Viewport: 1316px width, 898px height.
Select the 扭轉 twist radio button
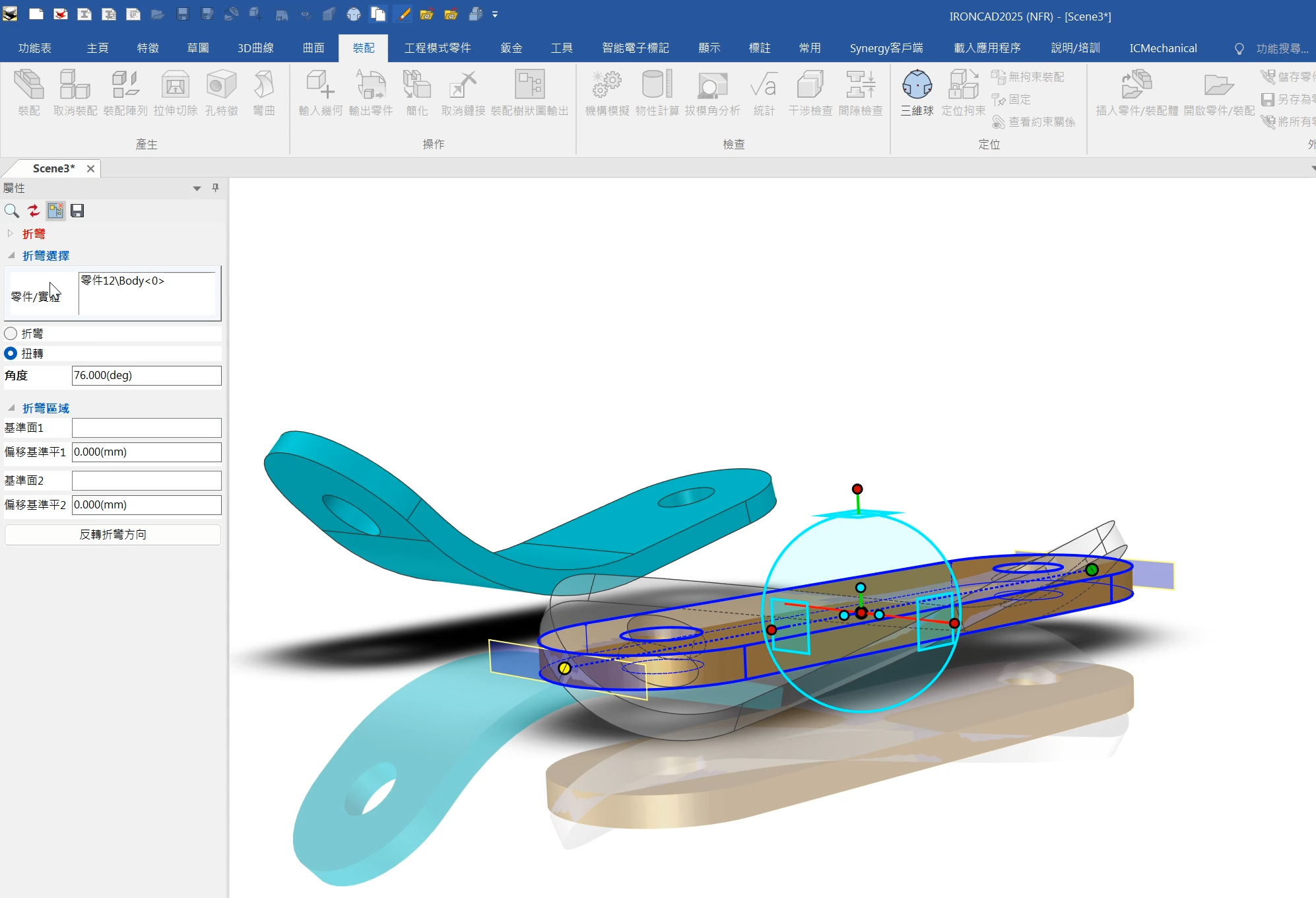[x=11, y=353]
